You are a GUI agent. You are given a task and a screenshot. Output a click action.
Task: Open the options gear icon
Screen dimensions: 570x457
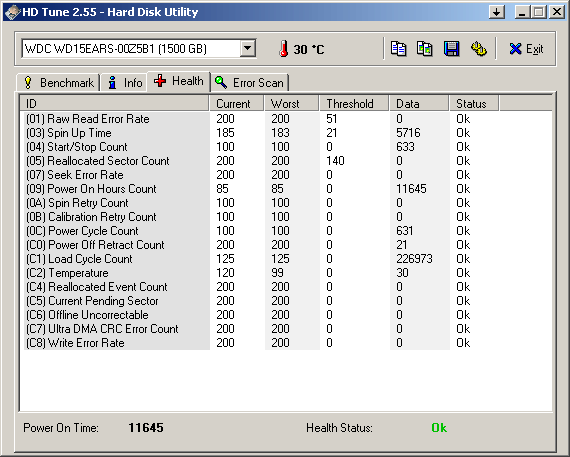click(x=478, y=49)
